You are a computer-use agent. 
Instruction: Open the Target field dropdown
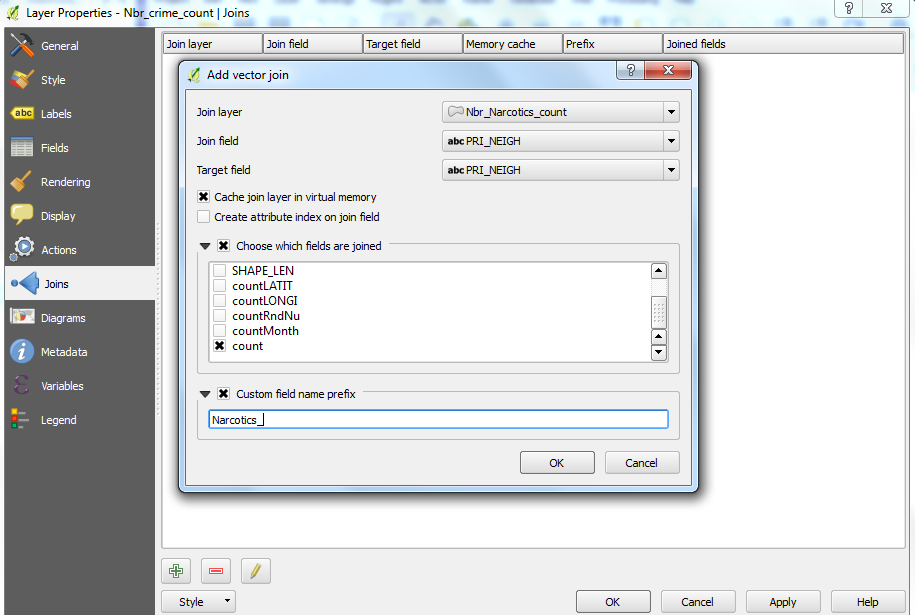(x=672, y=170)
